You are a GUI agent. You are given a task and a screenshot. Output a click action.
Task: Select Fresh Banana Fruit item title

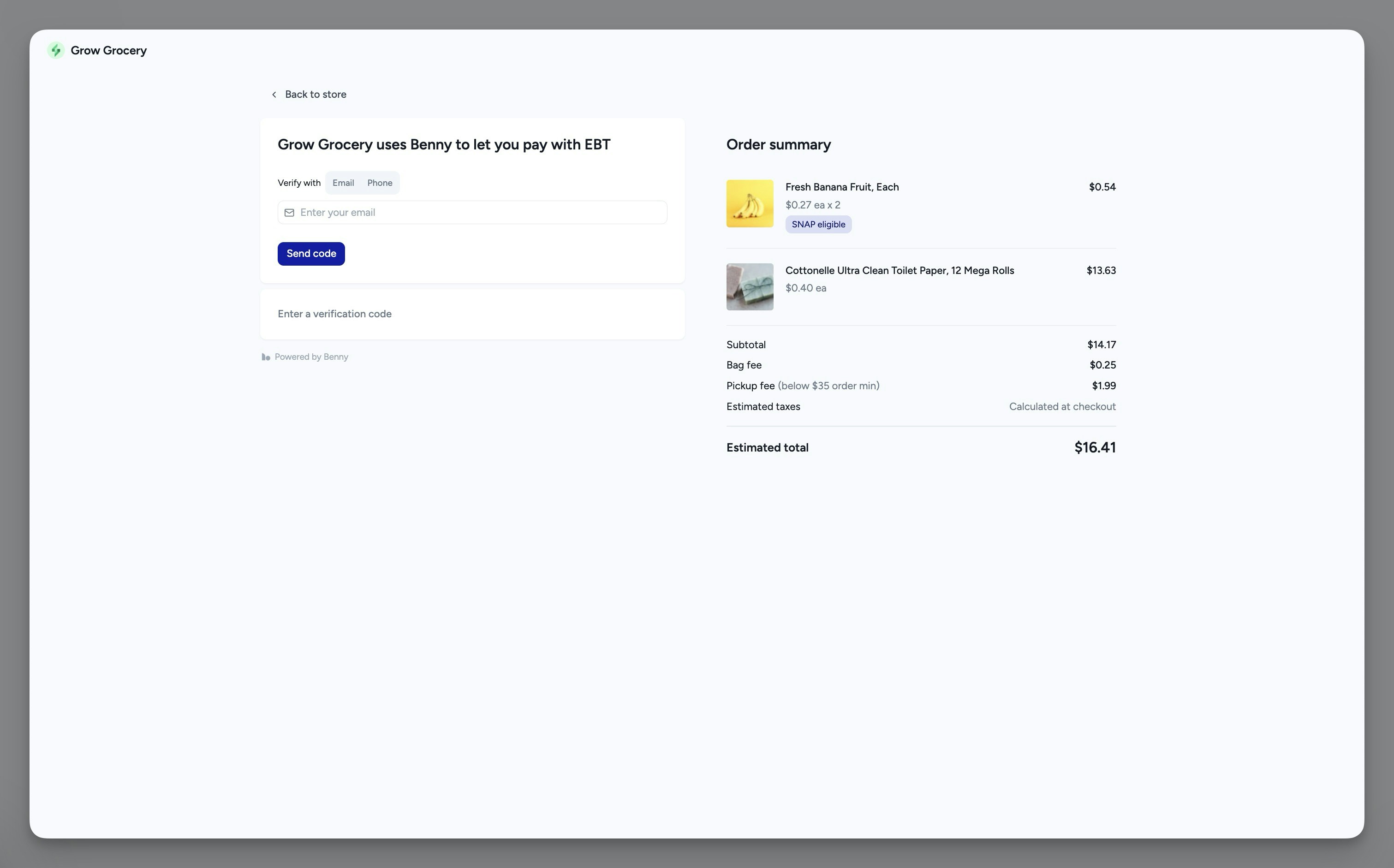point(842,187)
